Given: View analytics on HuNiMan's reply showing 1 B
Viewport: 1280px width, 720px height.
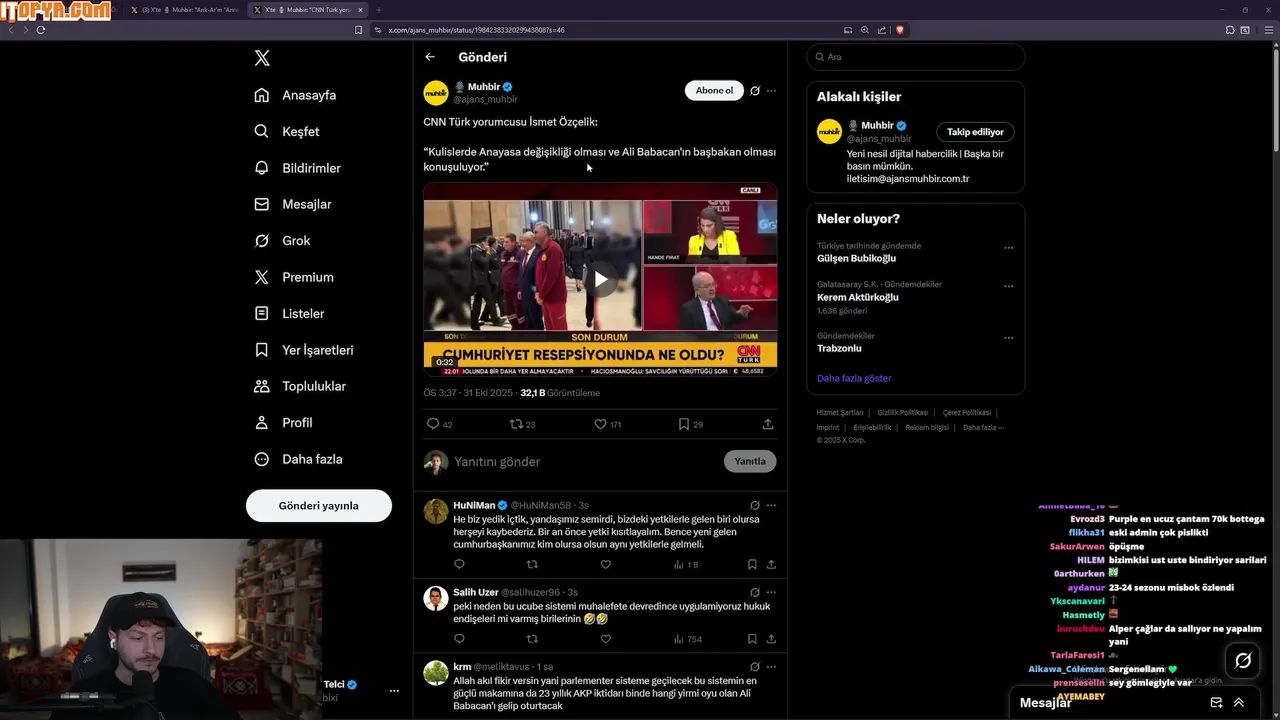Looking at the screenshot, I should coord(686,565).
